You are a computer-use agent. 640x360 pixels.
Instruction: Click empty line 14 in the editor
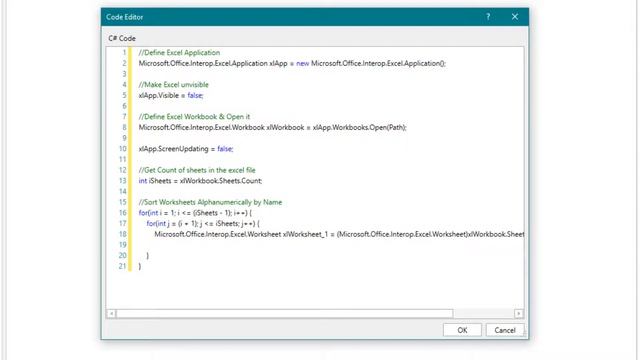click(327, 191)
